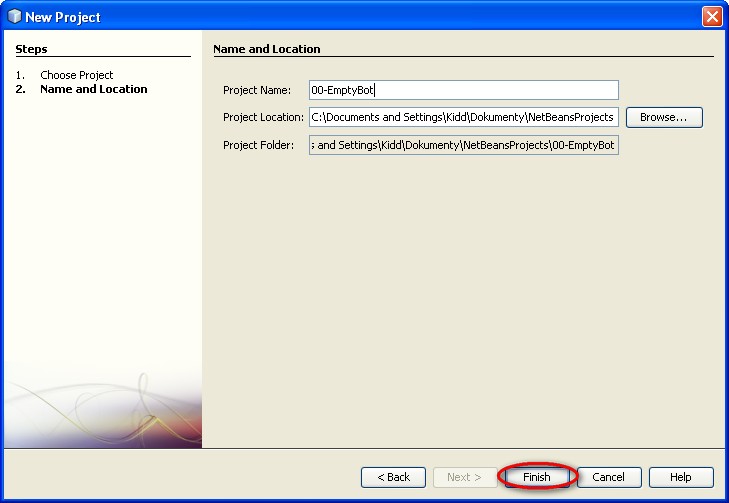Select the 'Choose Project' step

(77, 75)
